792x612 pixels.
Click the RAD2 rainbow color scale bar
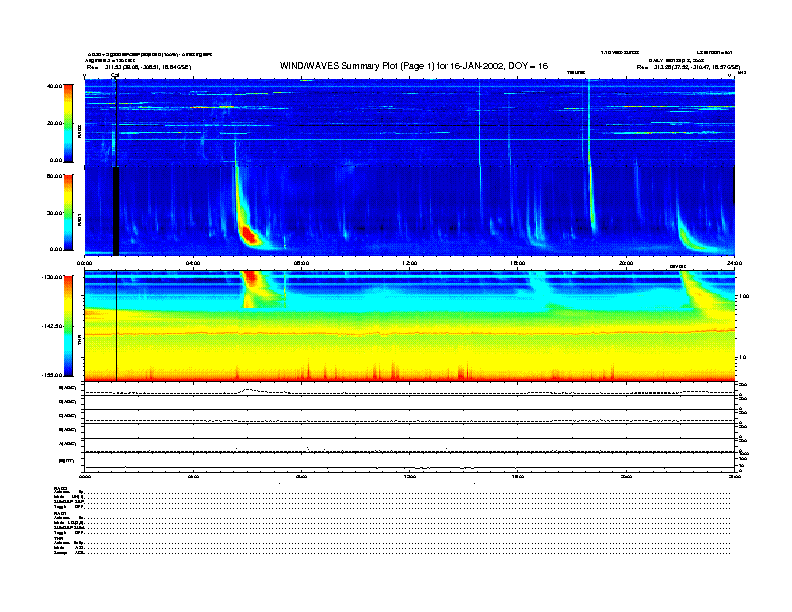click(x=68, y=123)
